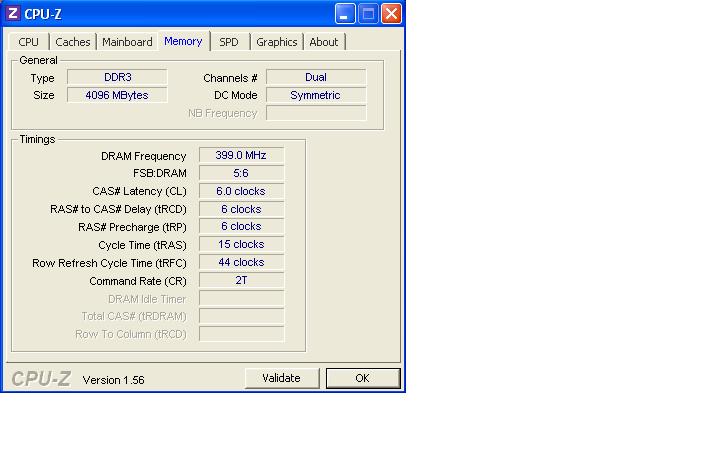This screenshot has width=720, height=450.
Task: Click the DDR3 type field
Action: click(117, 77)
